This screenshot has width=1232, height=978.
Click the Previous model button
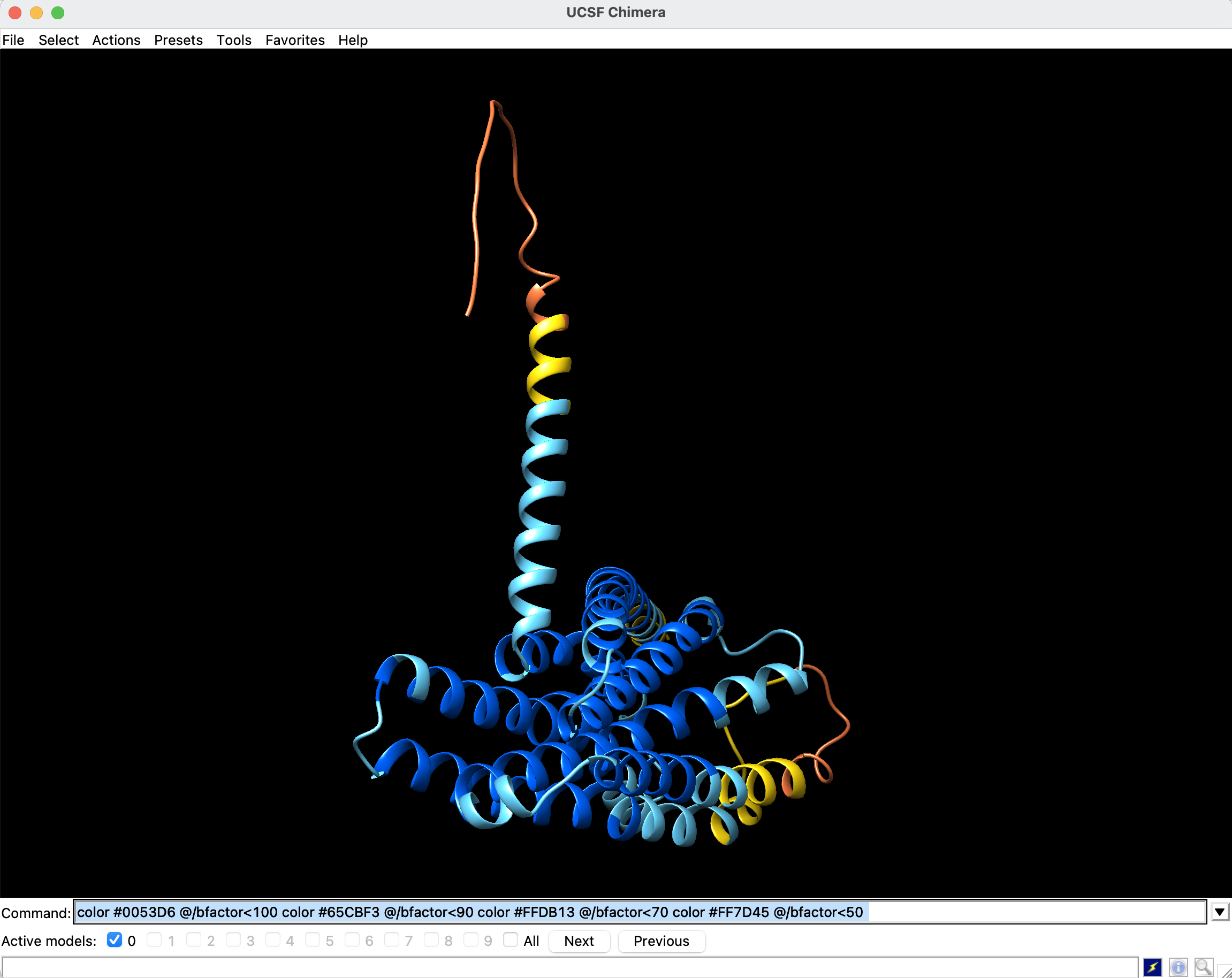coord(661,942)
